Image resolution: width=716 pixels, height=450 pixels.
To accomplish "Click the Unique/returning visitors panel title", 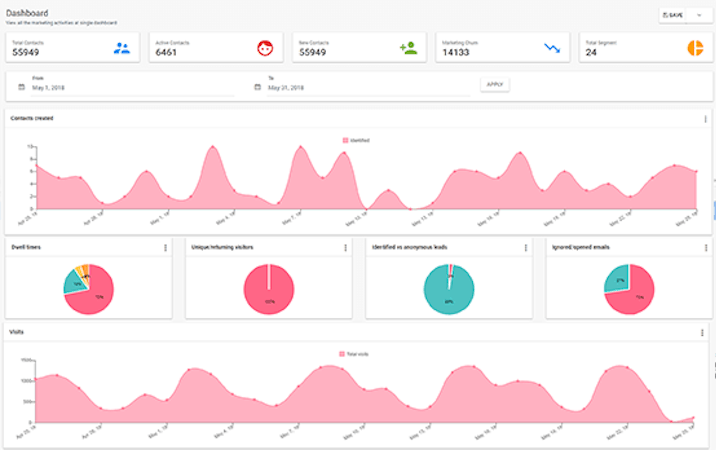I will coord(222,247).
